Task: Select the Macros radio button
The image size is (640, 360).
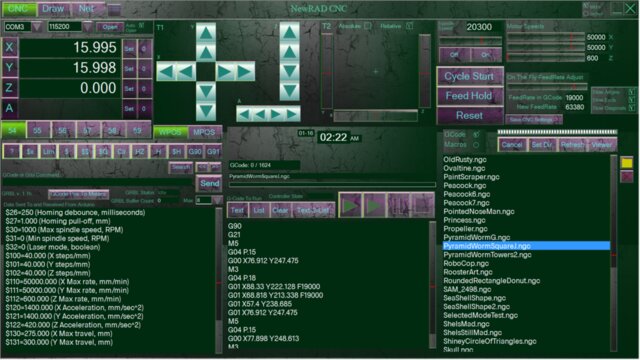Action: pyautogui.click(x=476, y=145)
